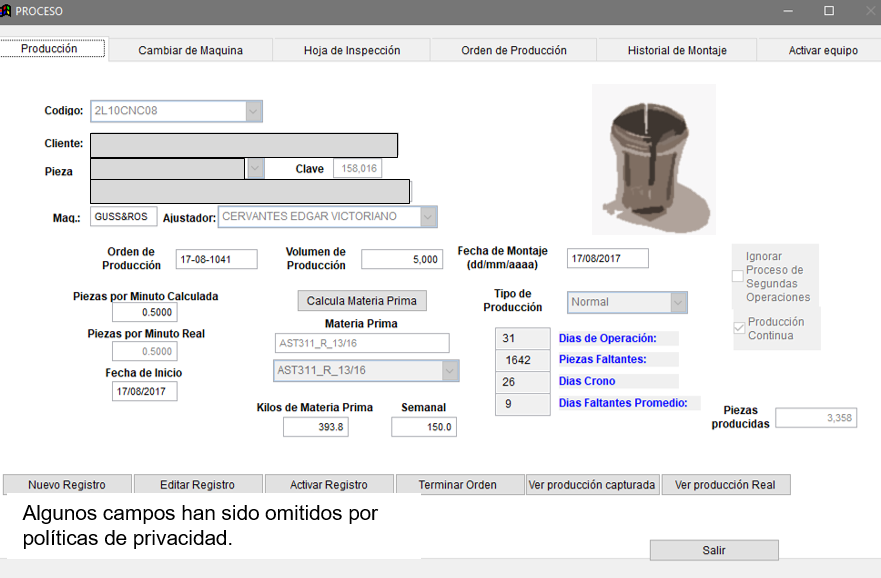The width and height of the screenshot is (881, 578).
Task: Expand the Tipo de Producción dropdown
Action: point(678,302)
